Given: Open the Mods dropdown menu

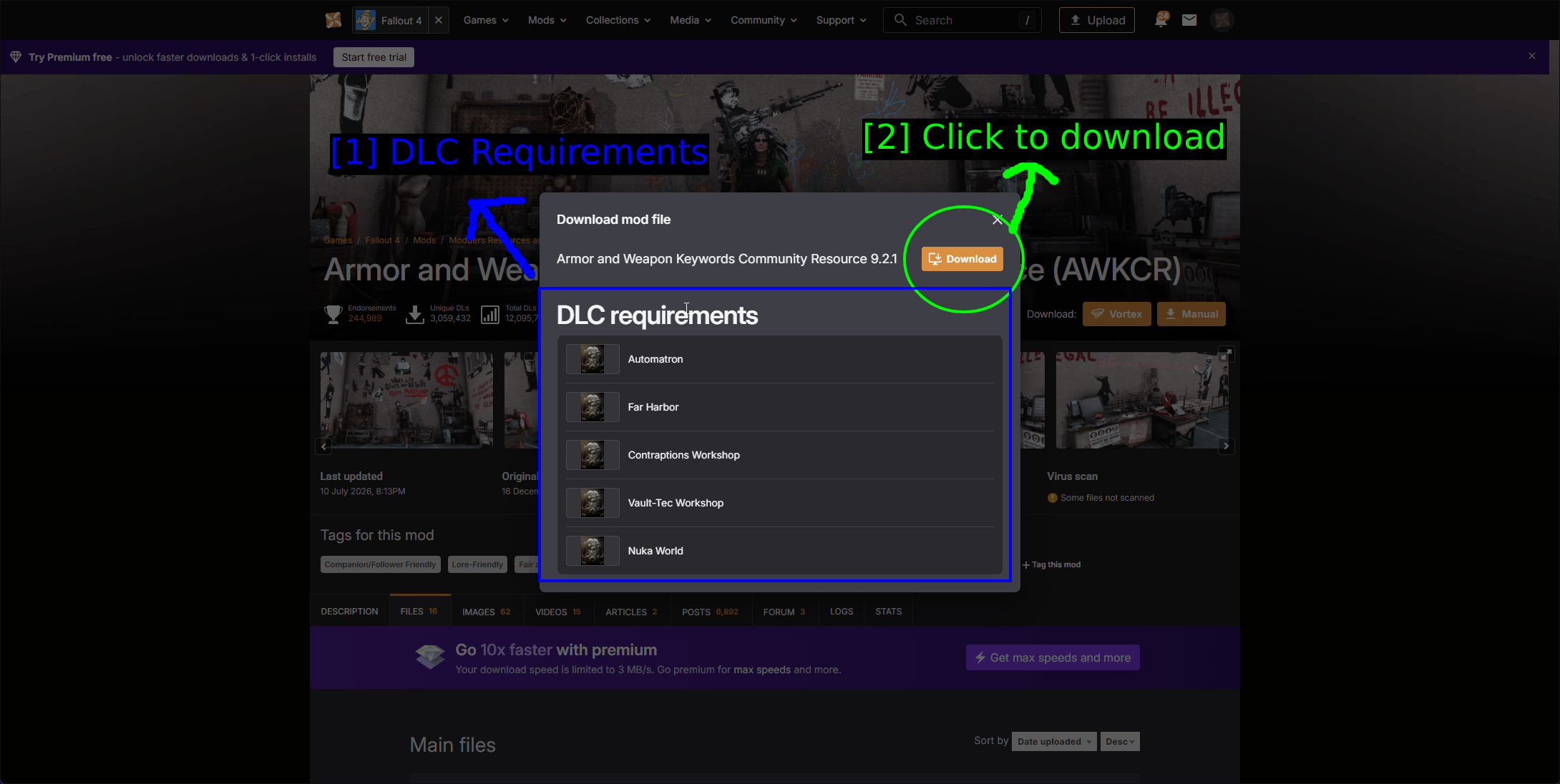Looking at the screenshot, I should (547, 20).
